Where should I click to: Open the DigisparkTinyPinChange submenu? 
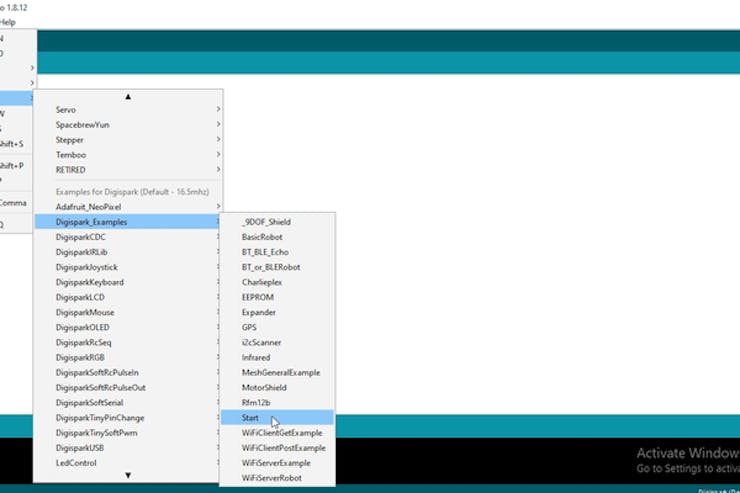point(128,418)
